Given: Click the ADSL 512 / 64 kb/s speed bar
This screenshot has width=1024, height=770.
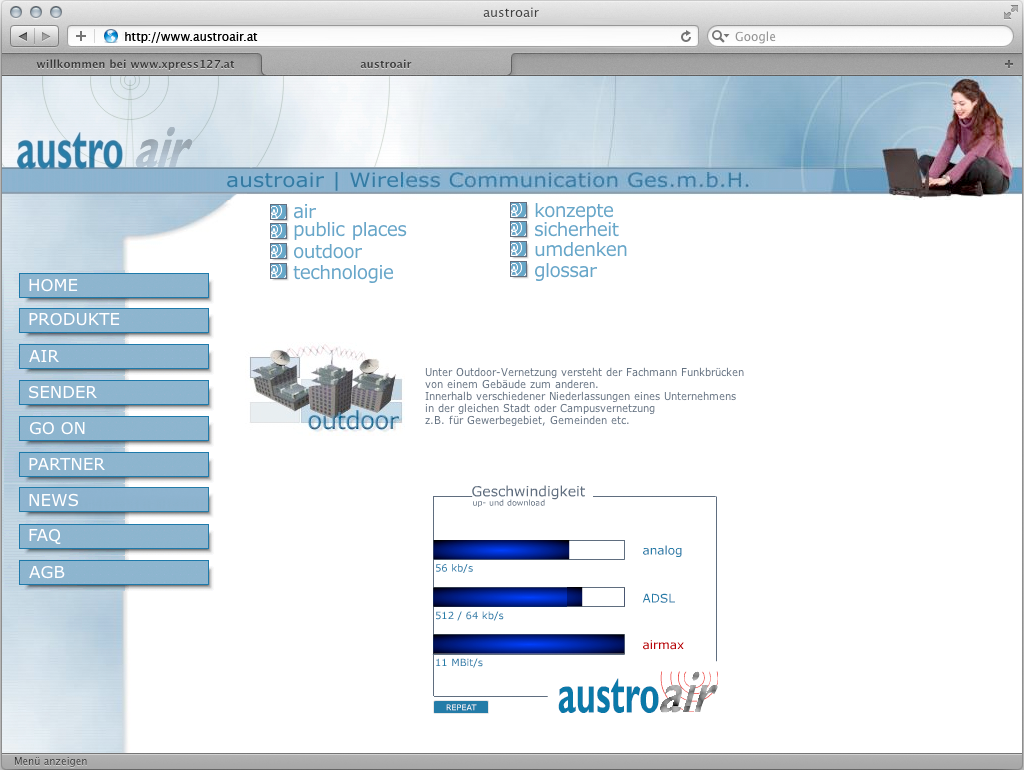Looking at the screenshot, I should (529, 597).
